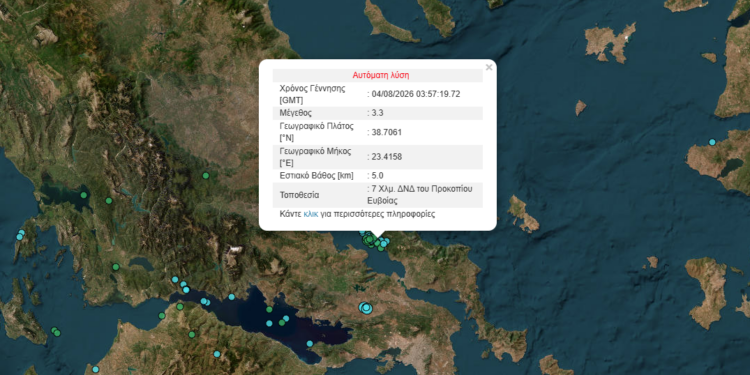Click the 'Μέγεθος' label
Screen dimensions: 750x375
[x=295, y=113]
